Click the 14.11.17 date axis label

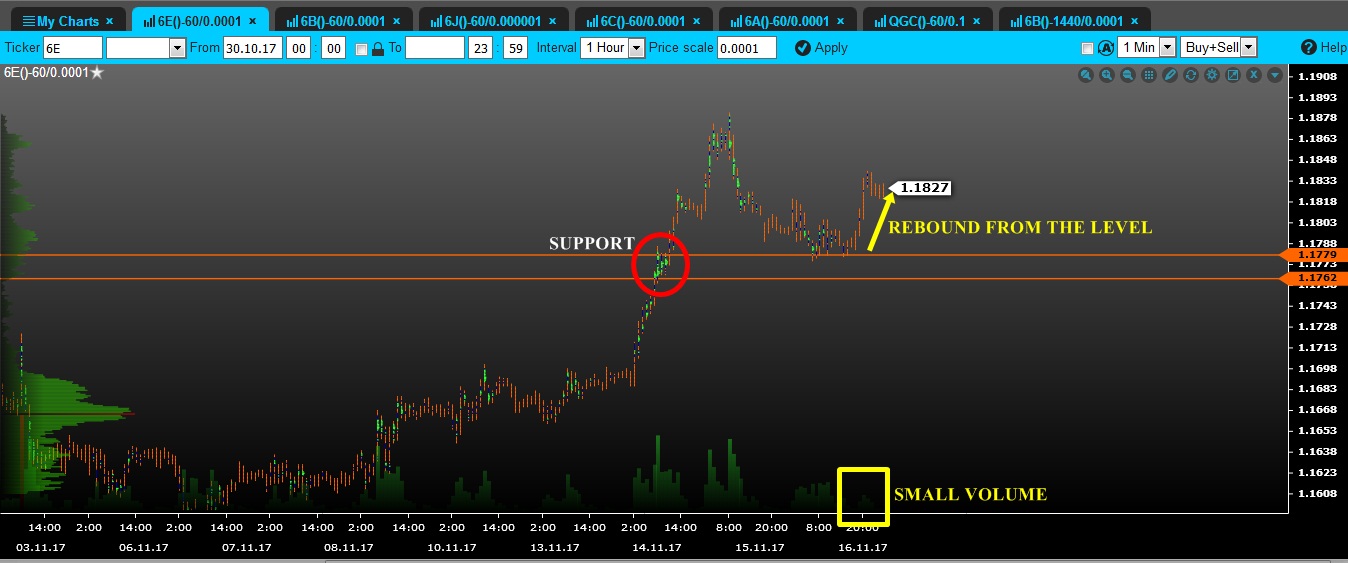click(x=657, y=547)
